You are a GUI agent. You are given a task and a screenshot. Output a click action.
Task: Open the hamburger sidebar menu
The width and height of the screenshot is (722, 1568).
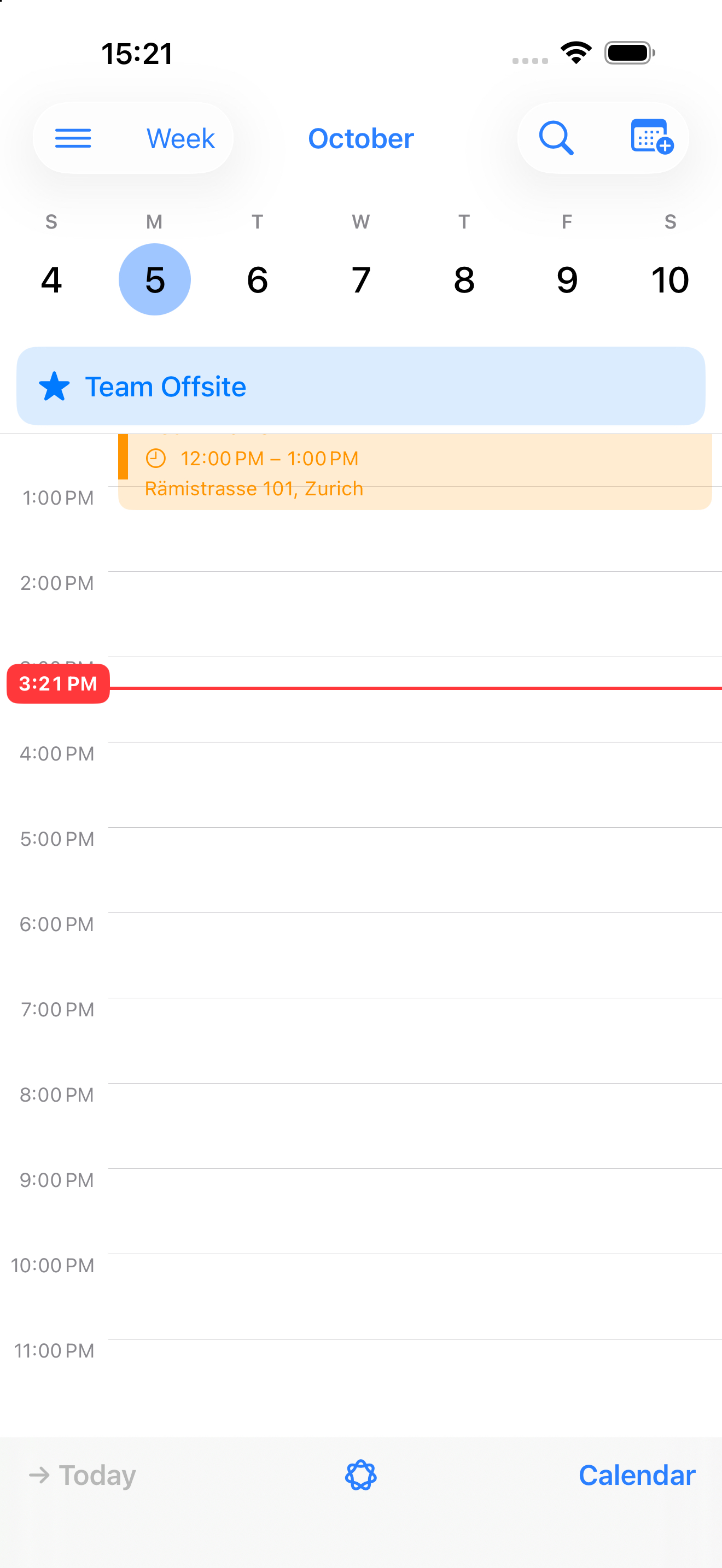click(73, 138)
